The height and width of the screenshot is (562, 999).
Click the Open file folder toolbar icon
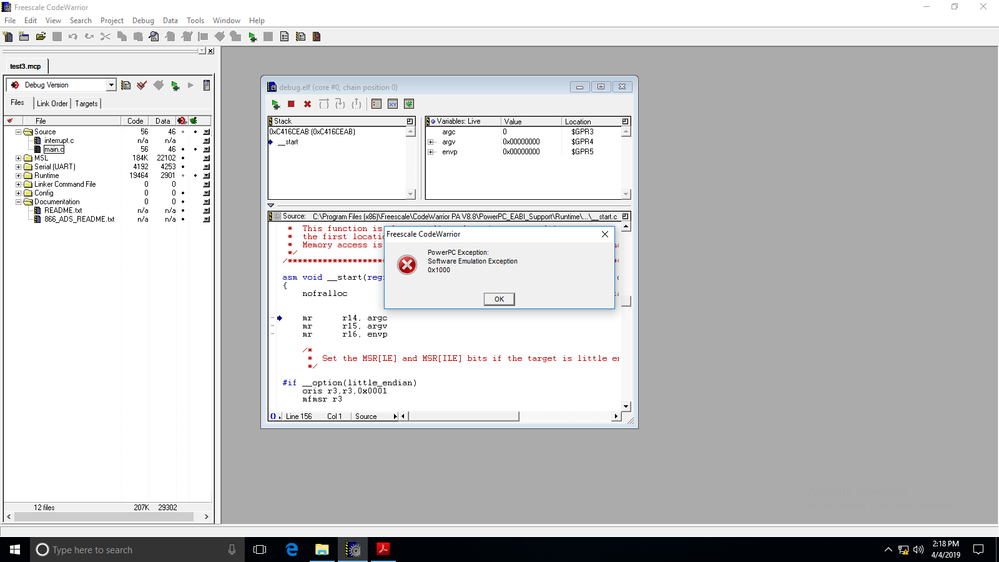click(41, 37)
